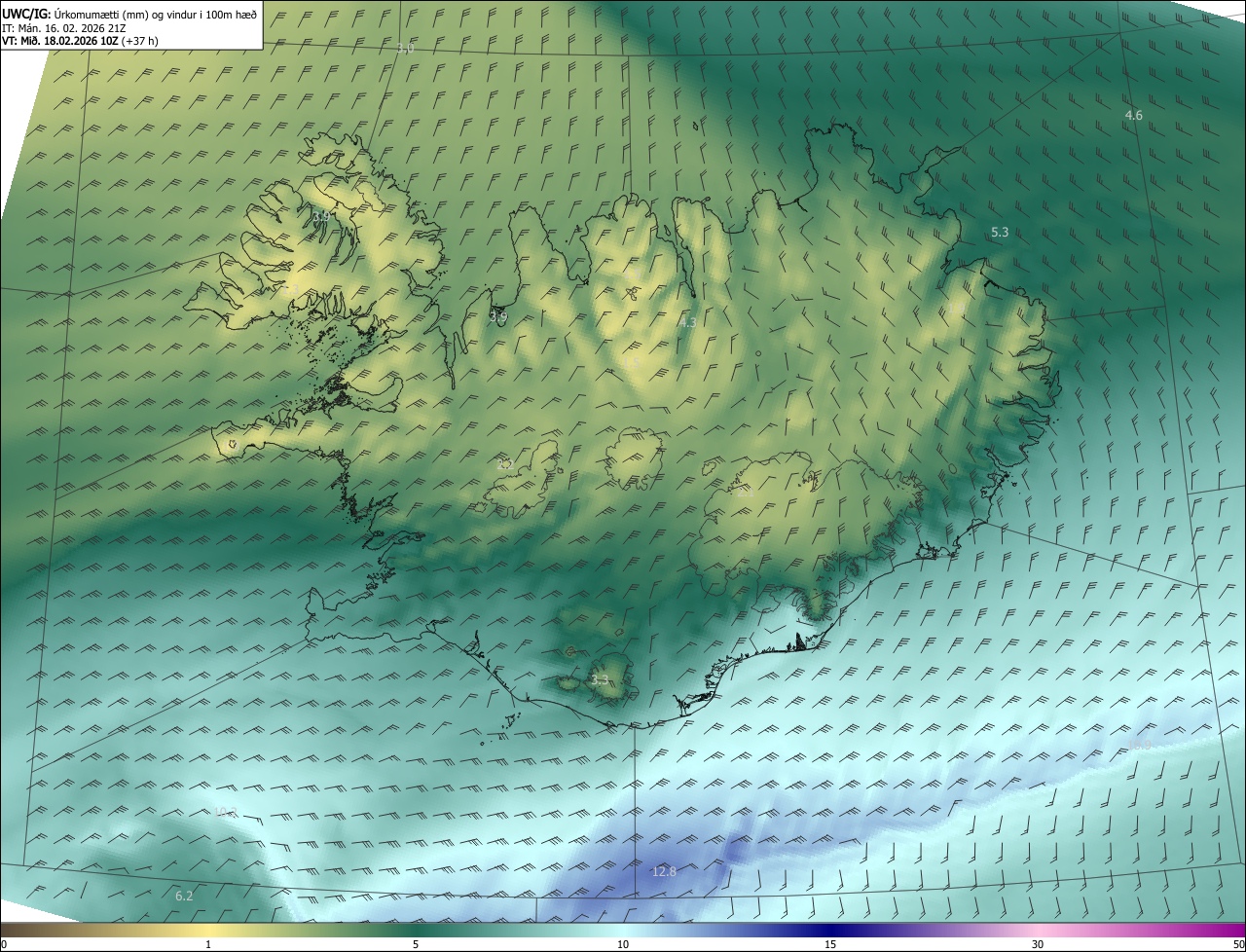The height and width of the screenshot is (952, 1246).
Task: Click the '4.3' value label in north Iceland
Action: 688,322
